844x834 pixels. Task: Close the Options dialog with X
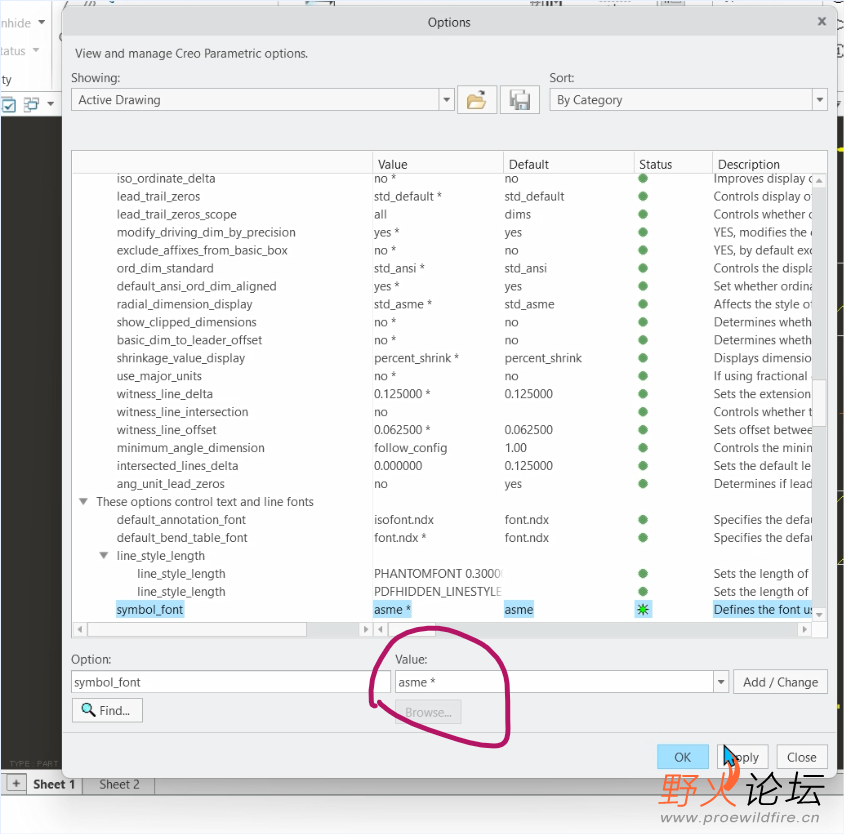click(x=821, y=22)
